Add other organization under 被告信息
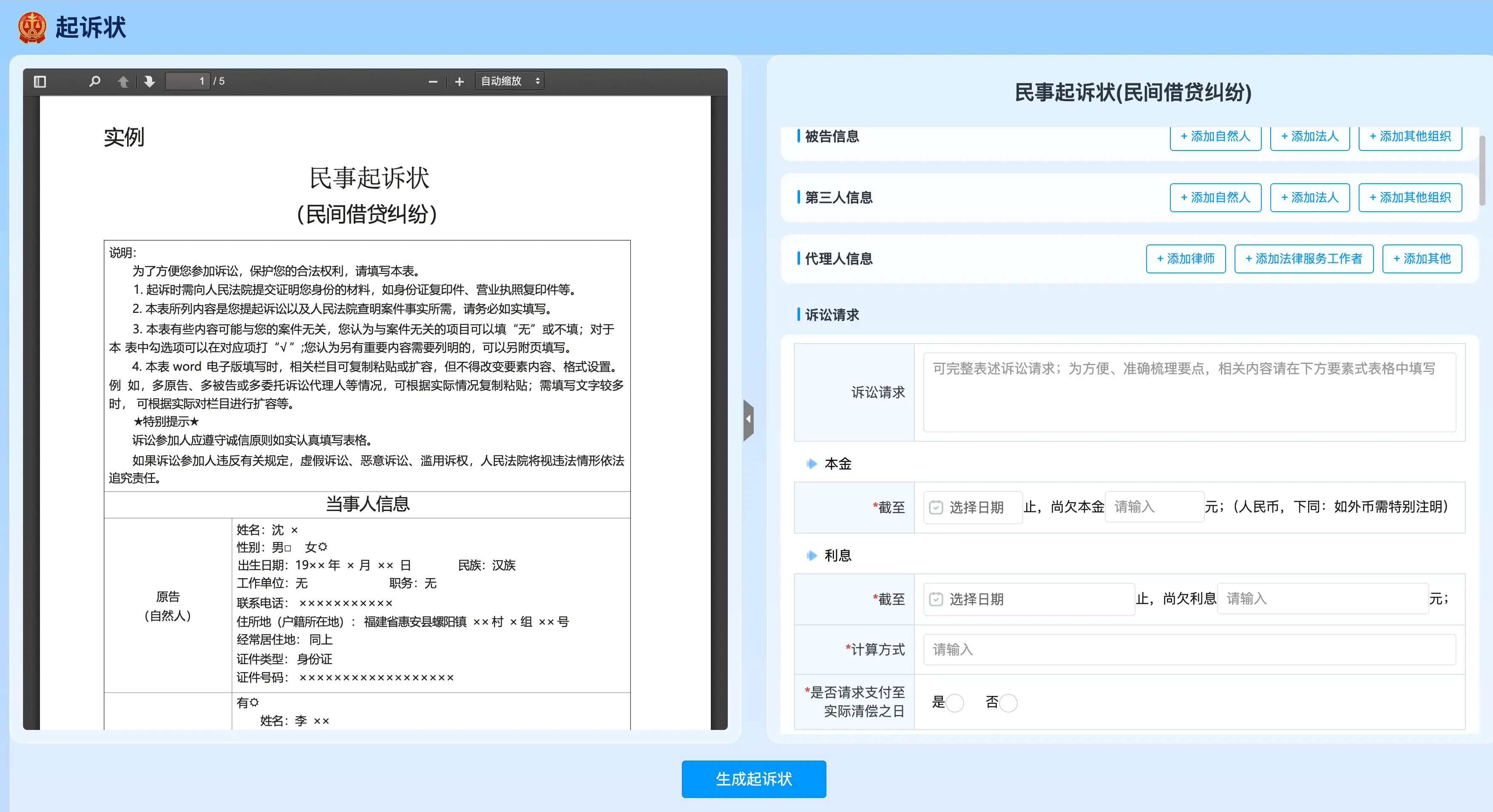This screenshot has width=1493, height=812. (1410, 137)
